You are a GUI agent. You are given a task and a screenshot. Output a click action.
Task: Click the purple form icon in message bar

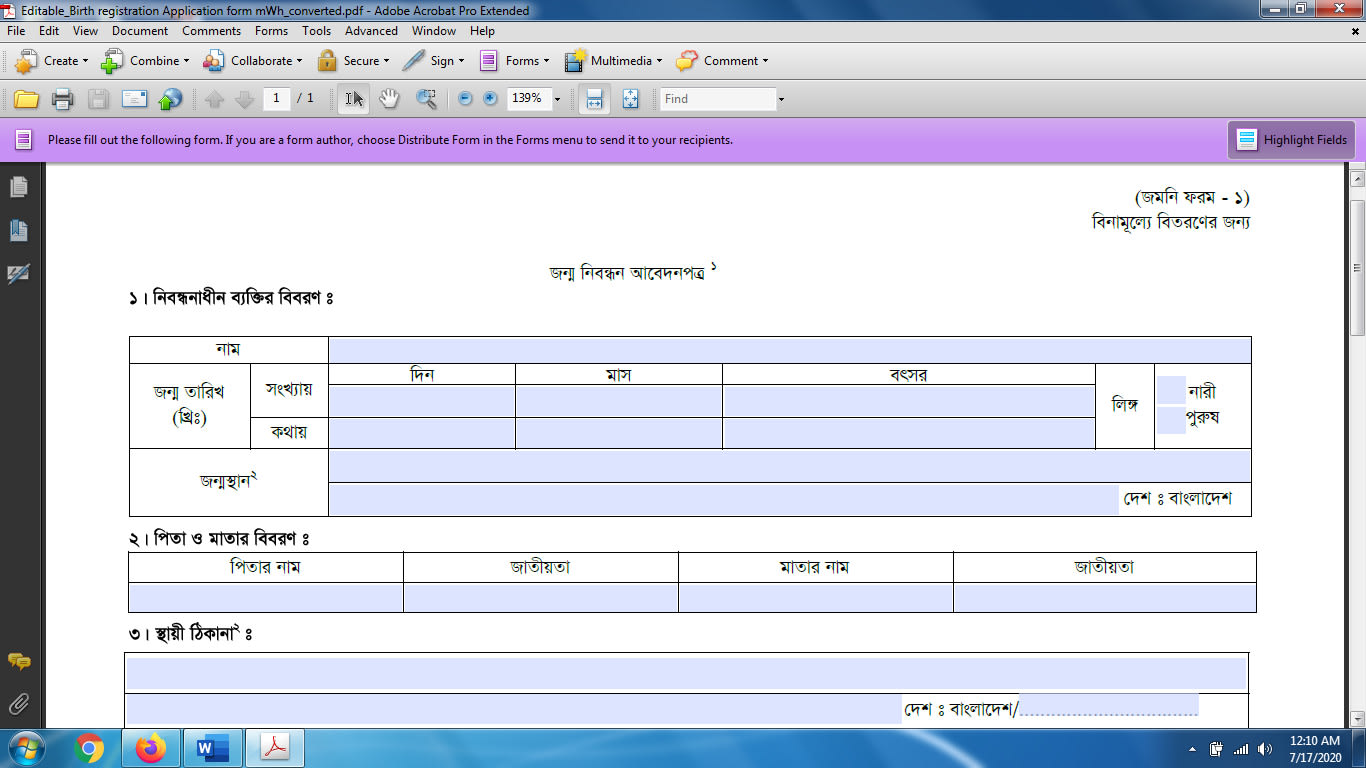[x=24, y=140]
